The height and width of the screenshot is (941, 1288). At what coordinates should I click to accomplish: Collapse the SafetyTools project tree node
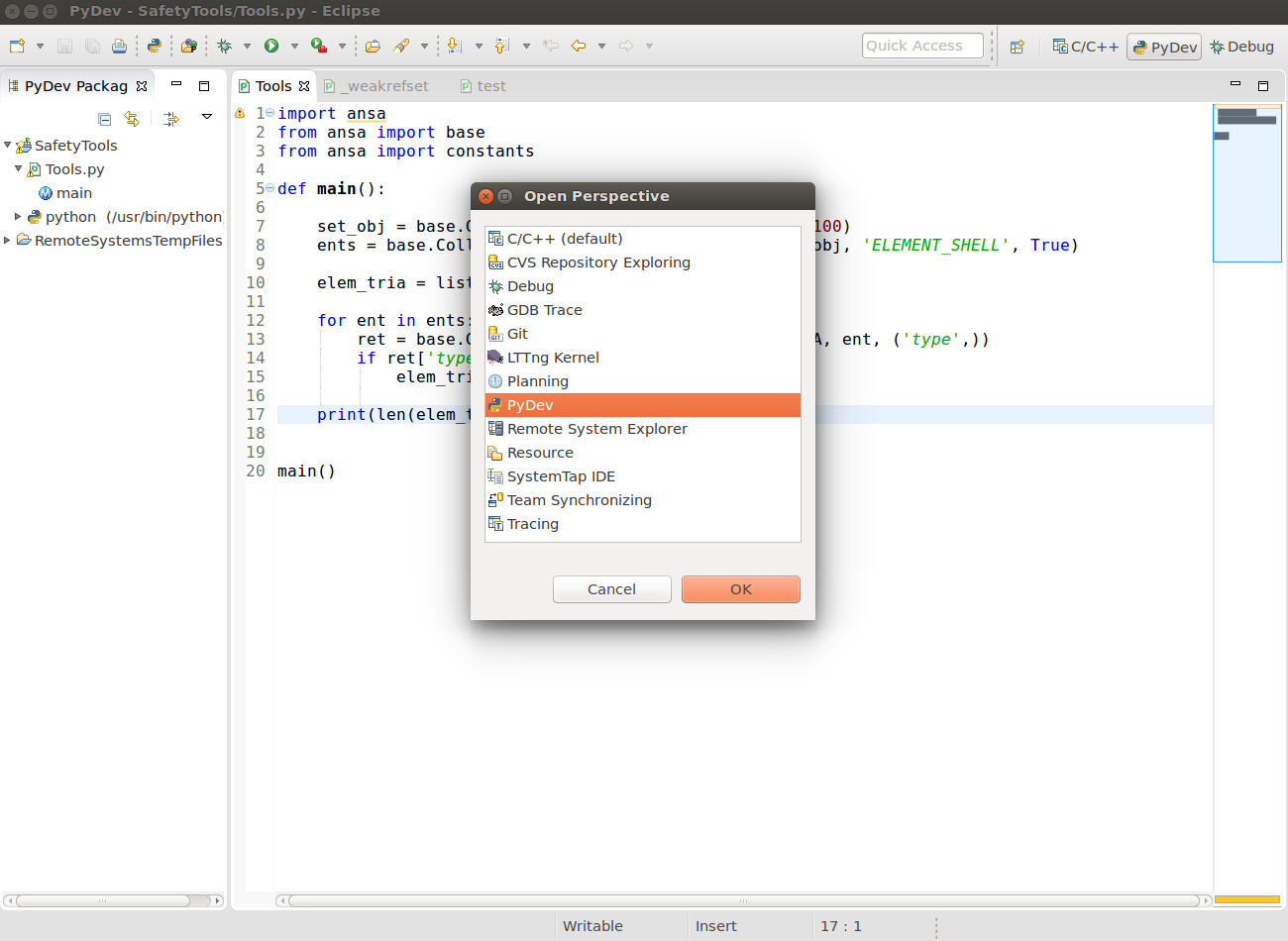(x=8, y=145)
